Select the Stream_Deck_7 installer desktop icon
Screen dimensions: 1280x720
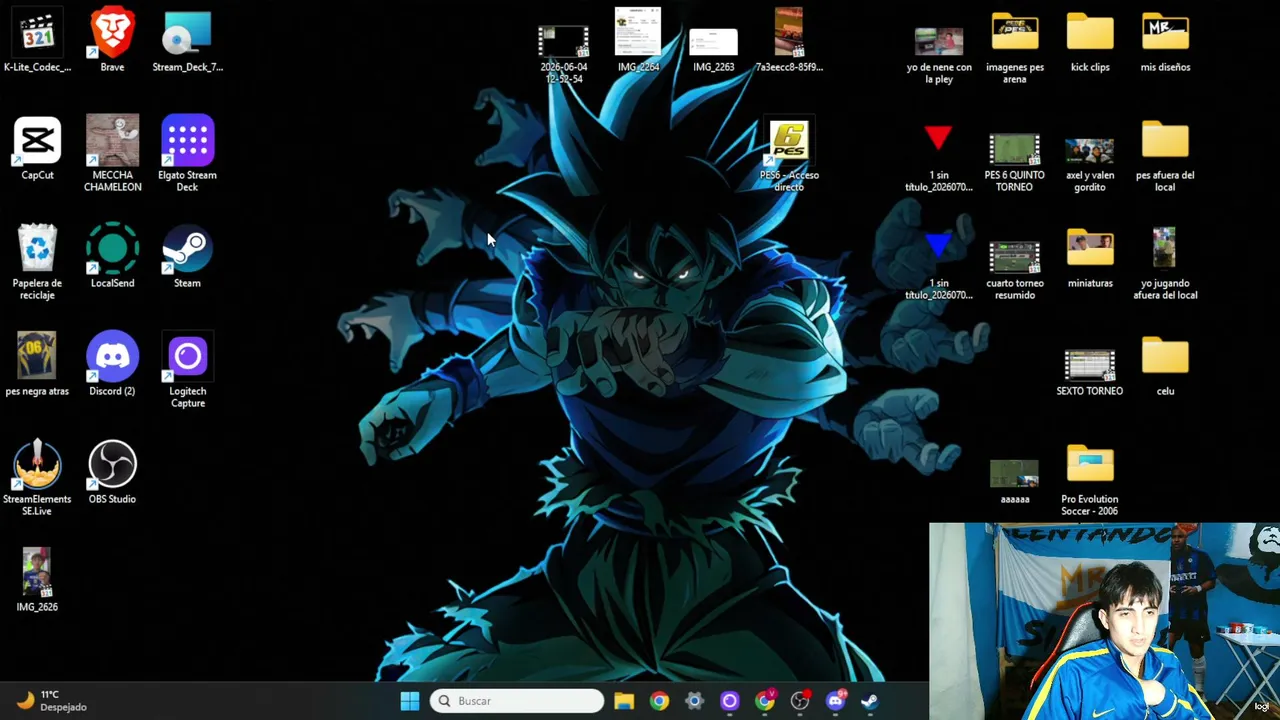(x=188, y=42)
